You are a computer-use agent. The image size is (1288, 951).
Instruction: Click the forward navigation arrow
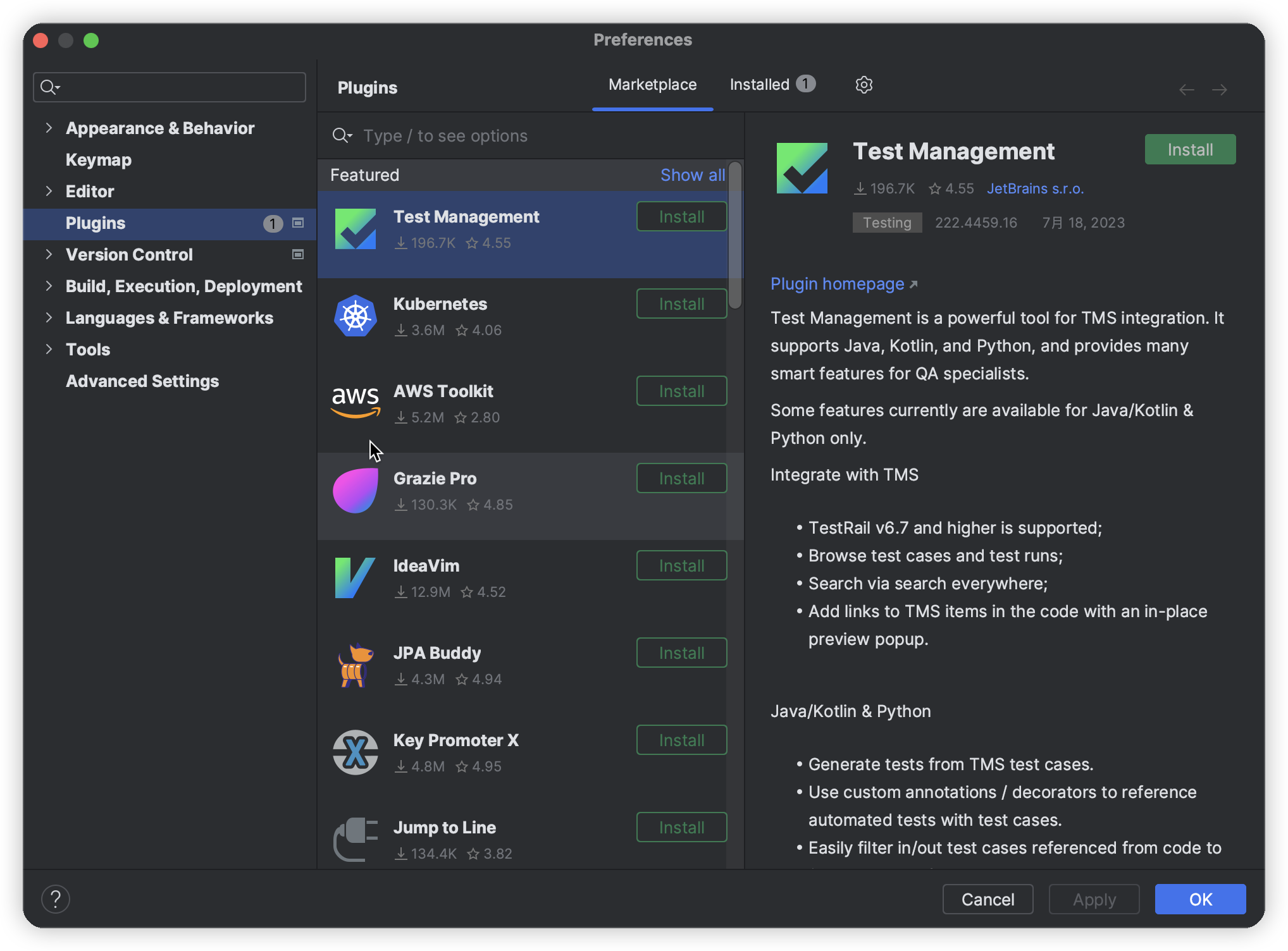tap(1220, 90)
